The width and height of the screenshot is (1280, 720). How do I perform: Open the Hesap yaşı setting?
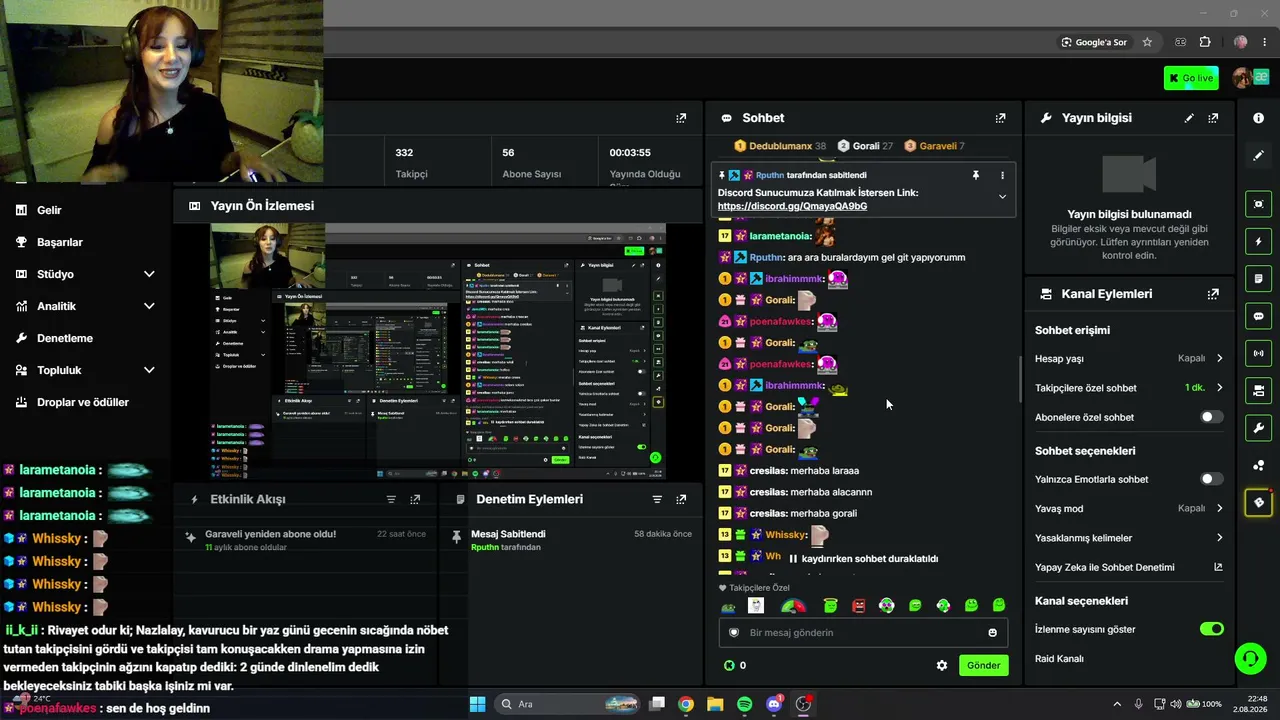(x=1129, y=358)
